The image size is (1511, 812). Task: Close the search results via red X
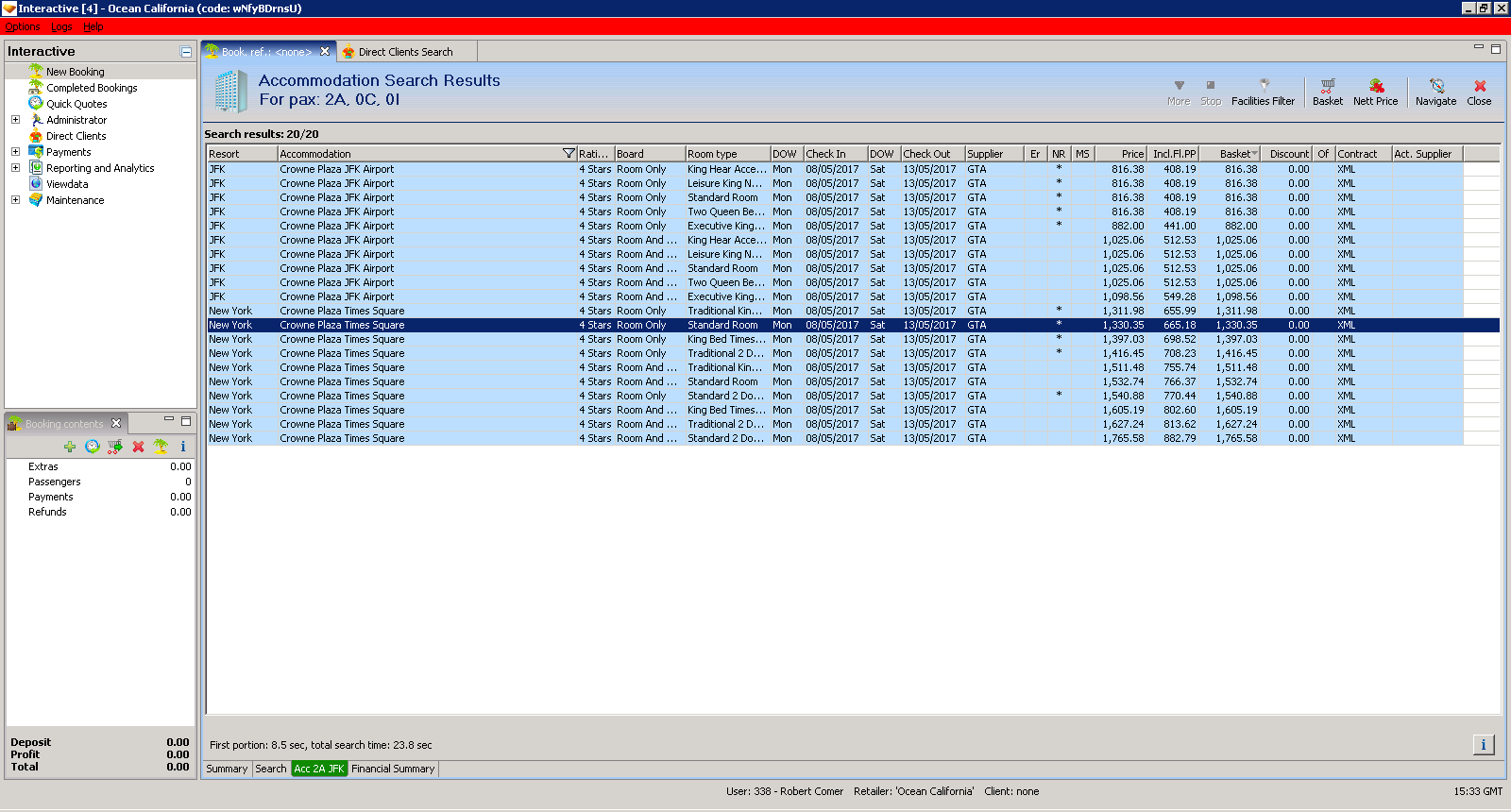tap(1479, 92)
